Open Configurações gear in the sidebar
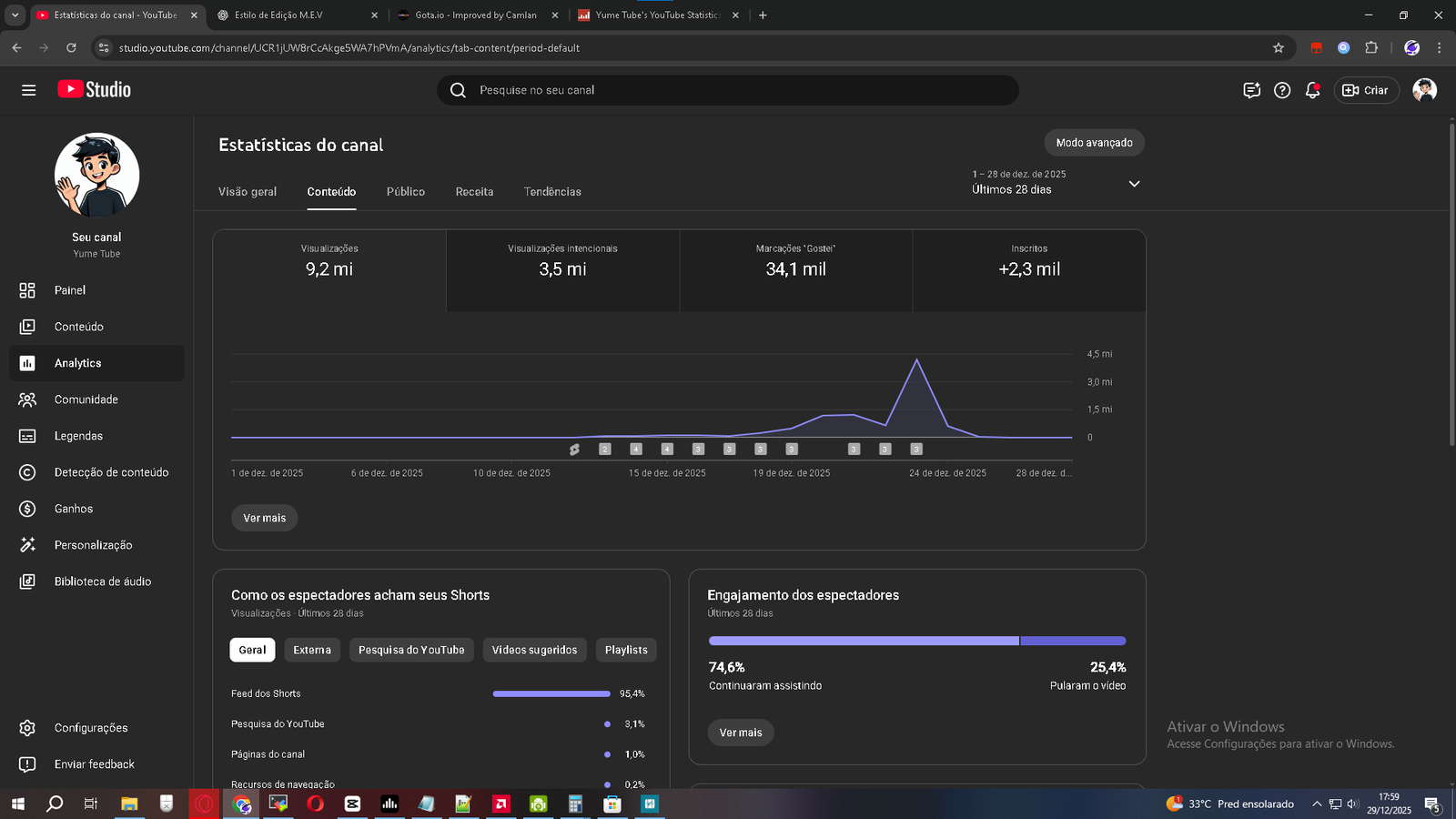1456x819 pixels. (90, 728)
